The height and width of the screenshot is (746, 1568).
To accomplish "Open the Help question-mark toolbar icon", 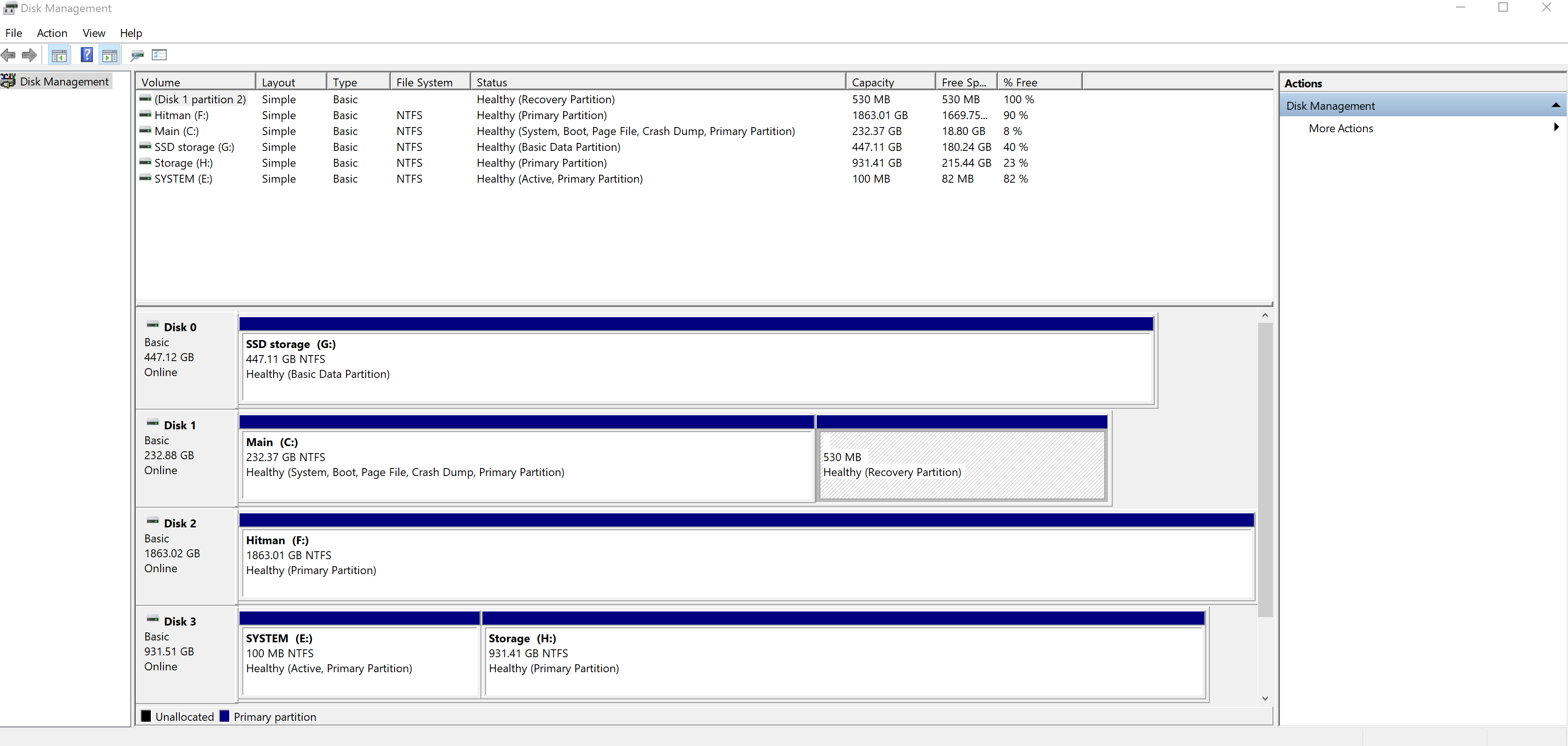I will point(87,56).
